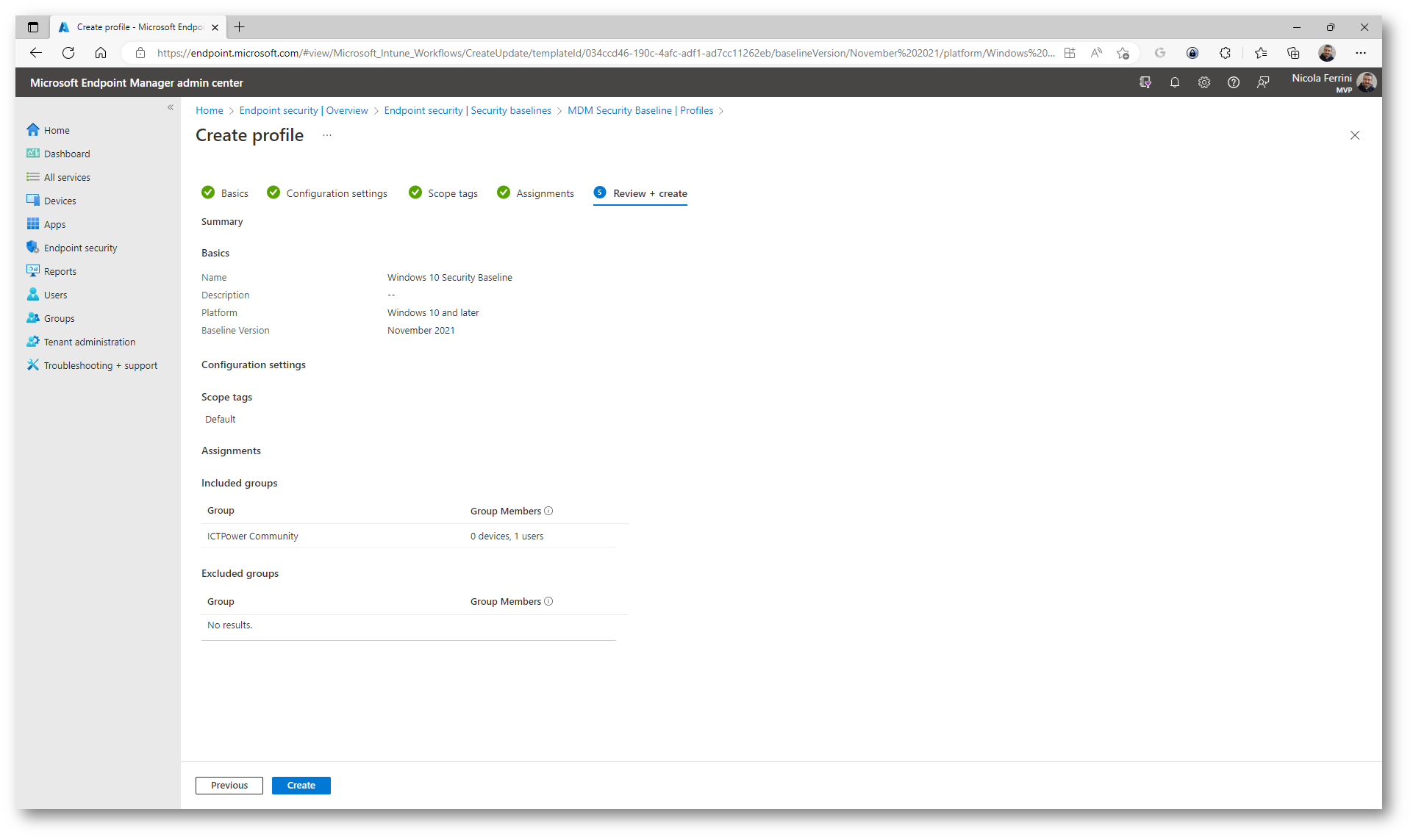View site information lock icon
The image size is (1413, 840).
click(x=140, y=53)
